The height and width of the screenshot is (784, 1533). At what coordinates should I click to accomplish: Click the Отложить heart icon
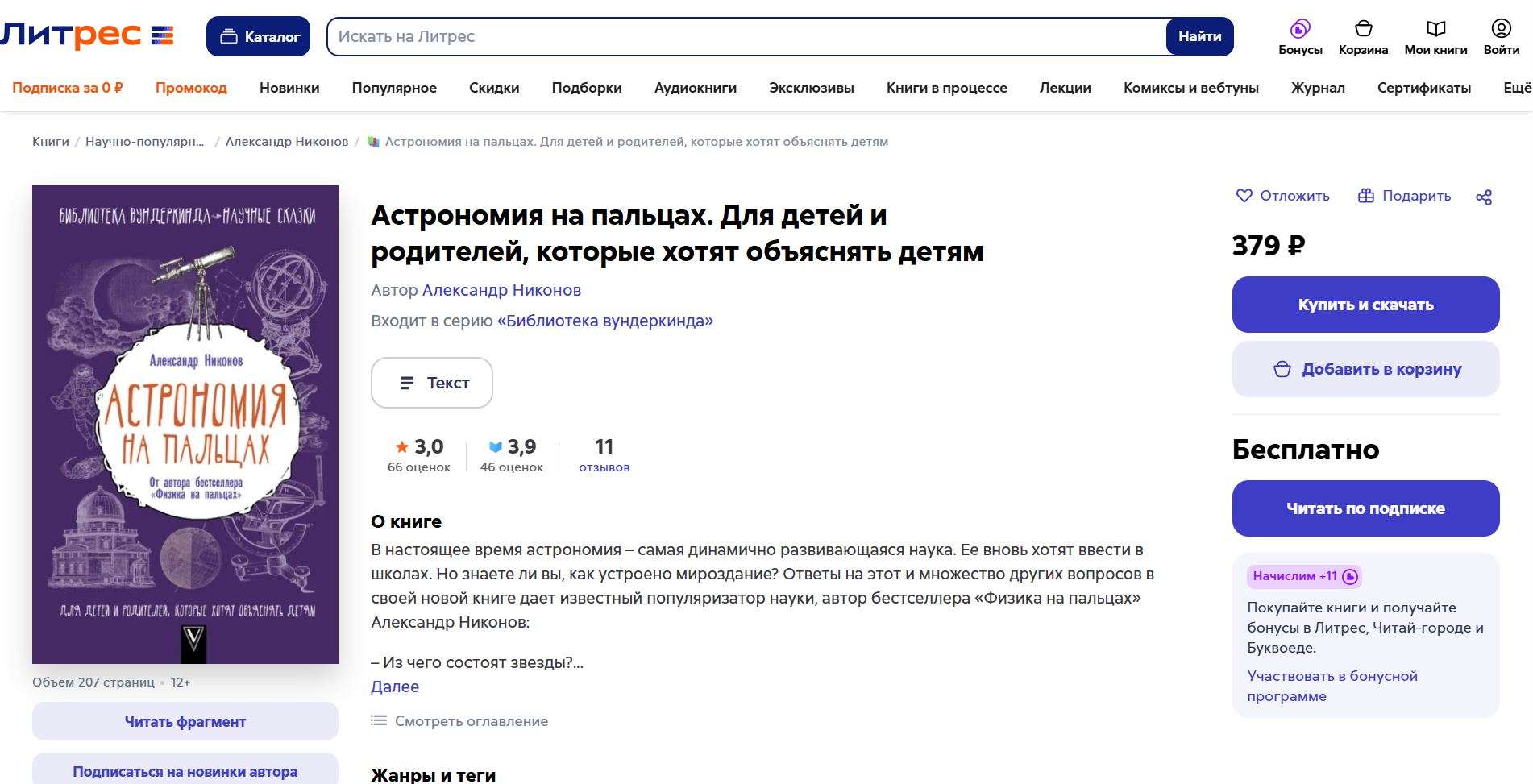click(x=1244, y=196)
